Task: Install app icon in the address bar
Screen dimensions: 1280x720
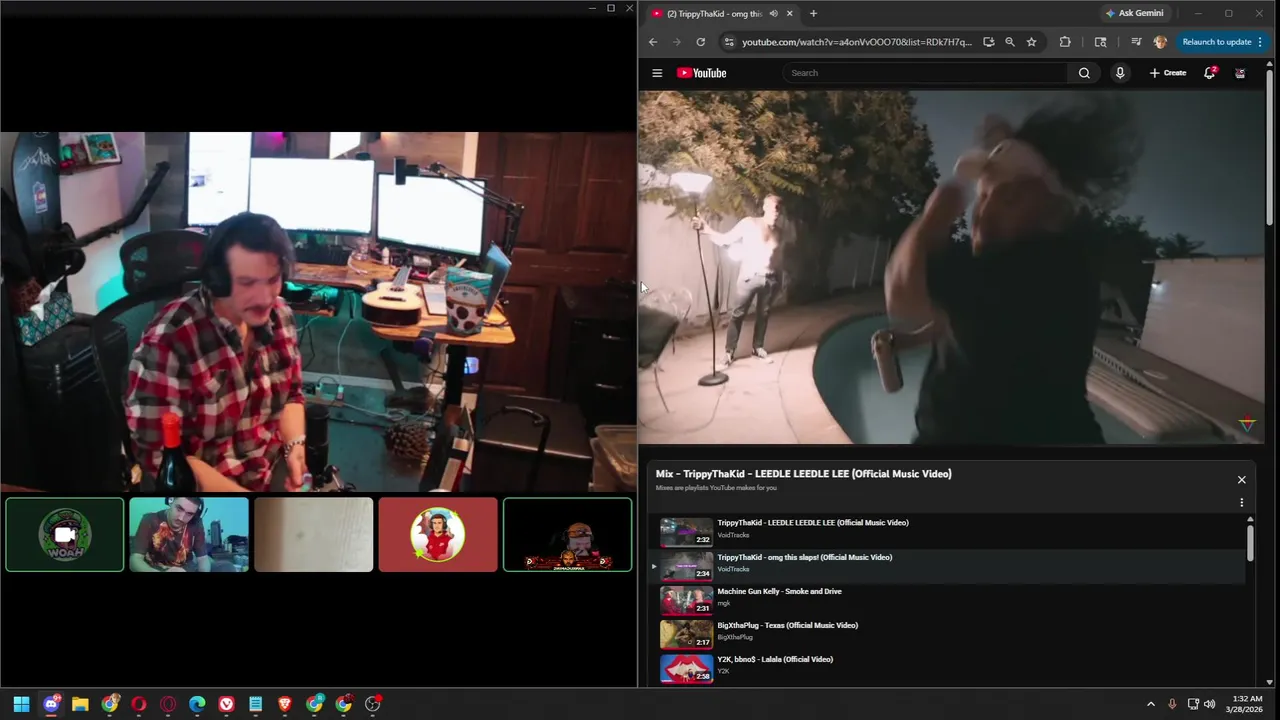Action: pyautogui.click(x=988, y=42)
